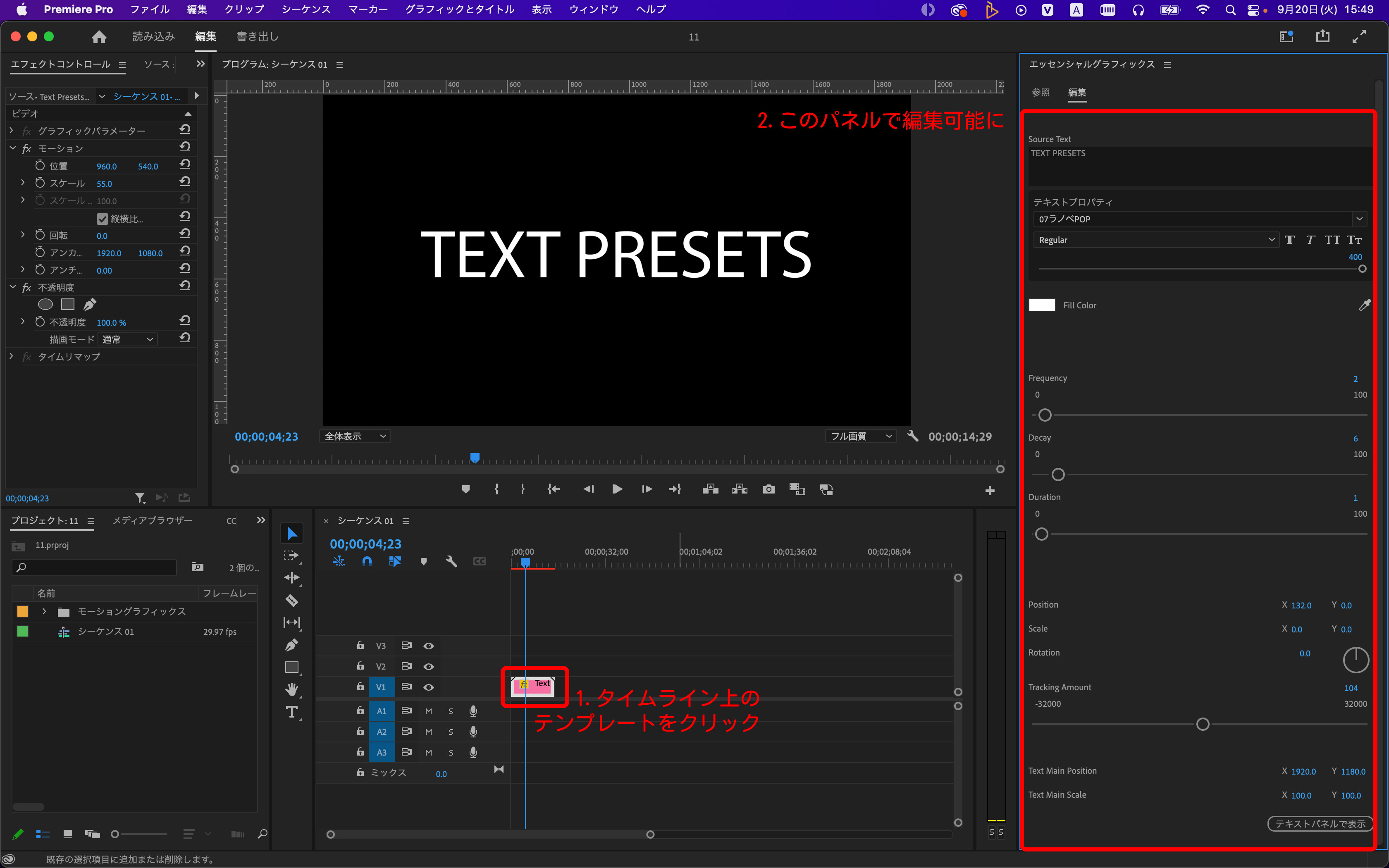Image resolution: width=1389 pixels, height=868 pixels.
Task: Hide V3 track output eye
Action: pos(428,646)
